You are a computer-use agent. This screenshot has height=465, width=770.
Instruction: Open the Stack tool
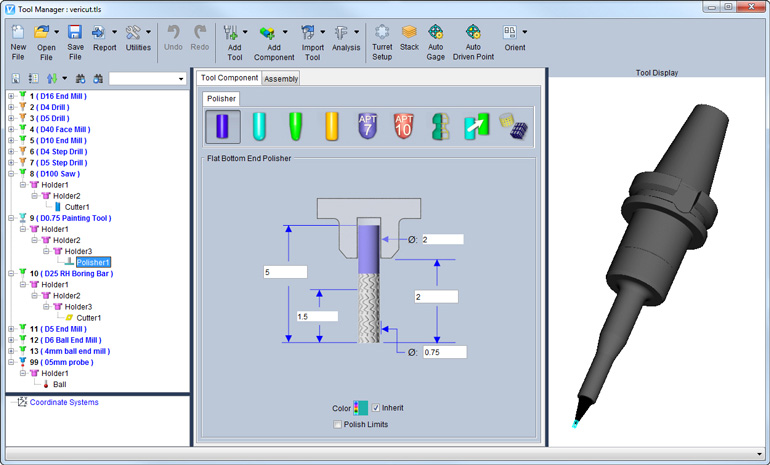[x=409, y=38]
